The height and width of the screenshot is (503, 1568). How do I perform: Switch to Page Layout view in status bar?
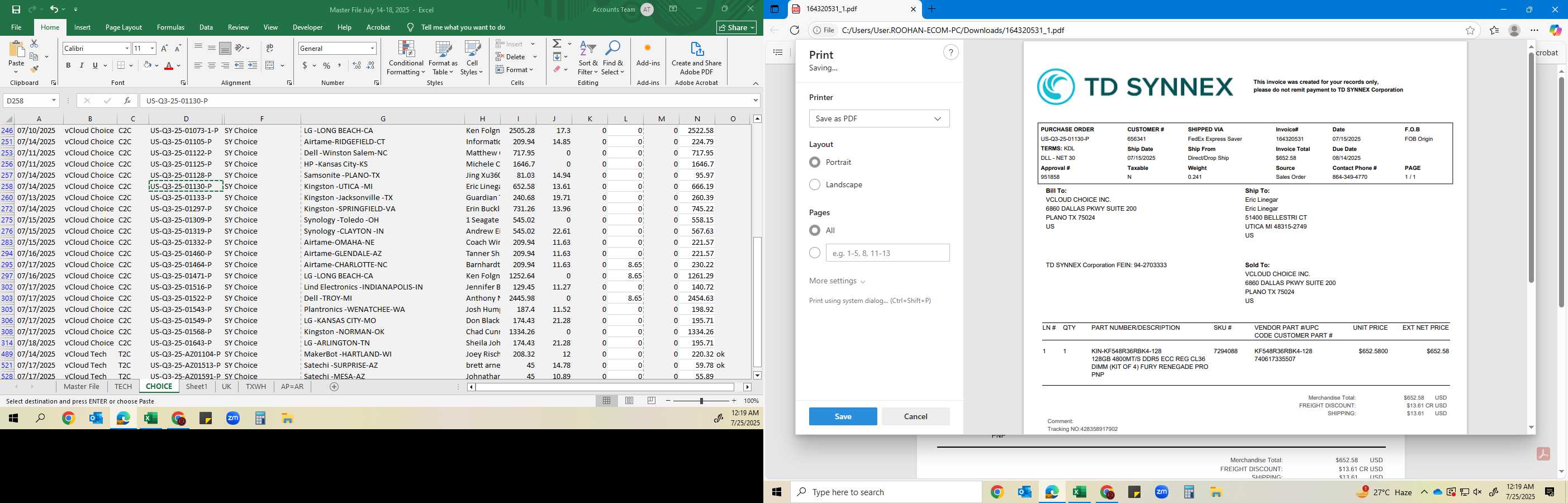tap(629, 401)
